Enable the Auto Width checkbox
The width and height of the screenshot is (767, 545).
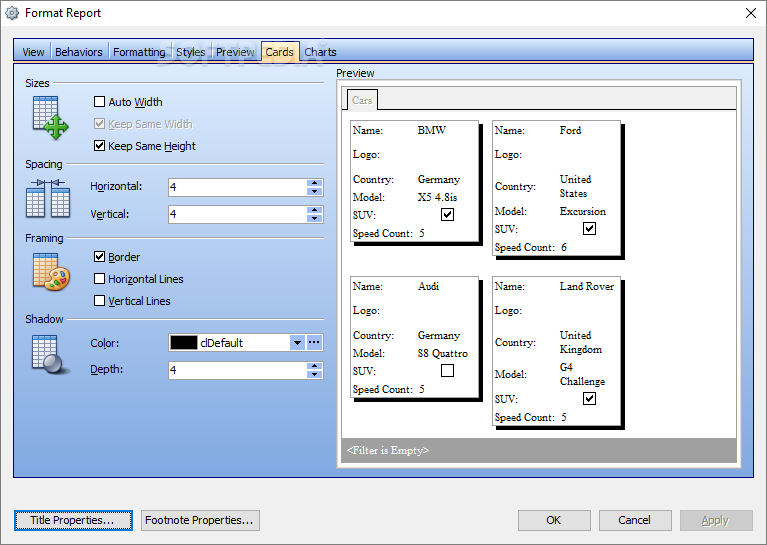(x=99, y=102)
